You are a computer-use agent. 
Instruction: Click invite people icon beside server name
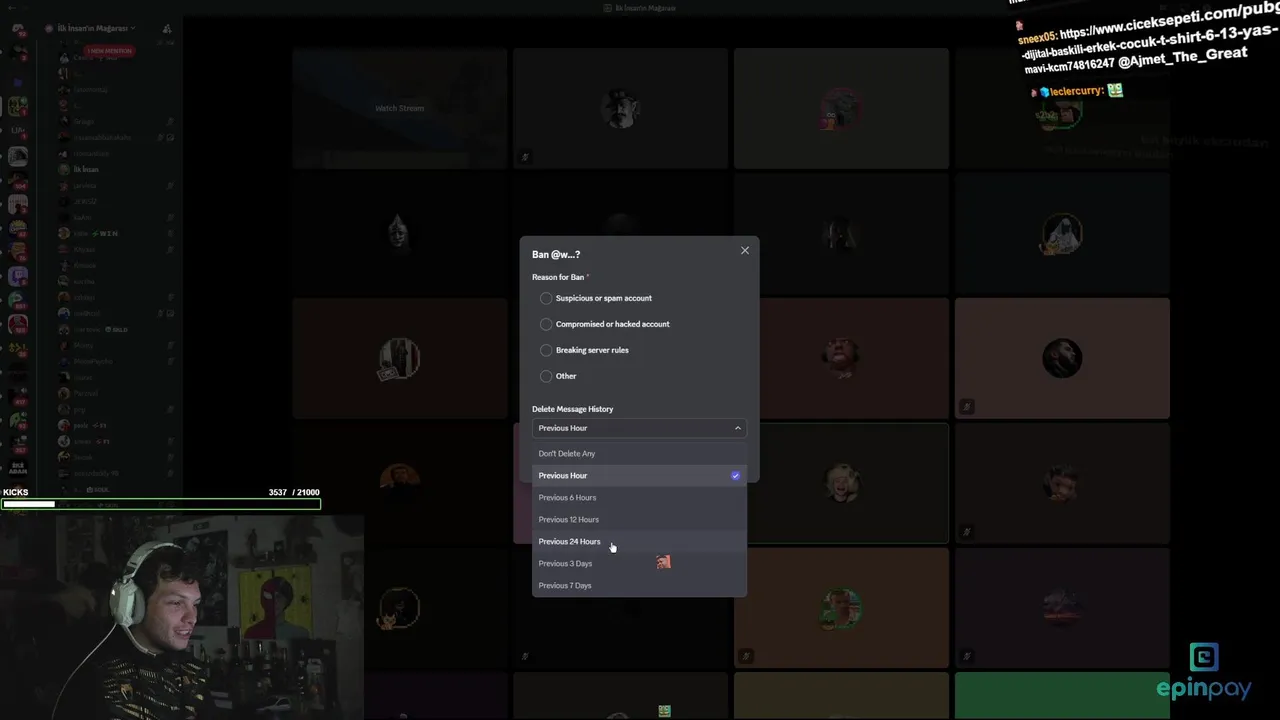pyautogui.click(x=166, y=29)
